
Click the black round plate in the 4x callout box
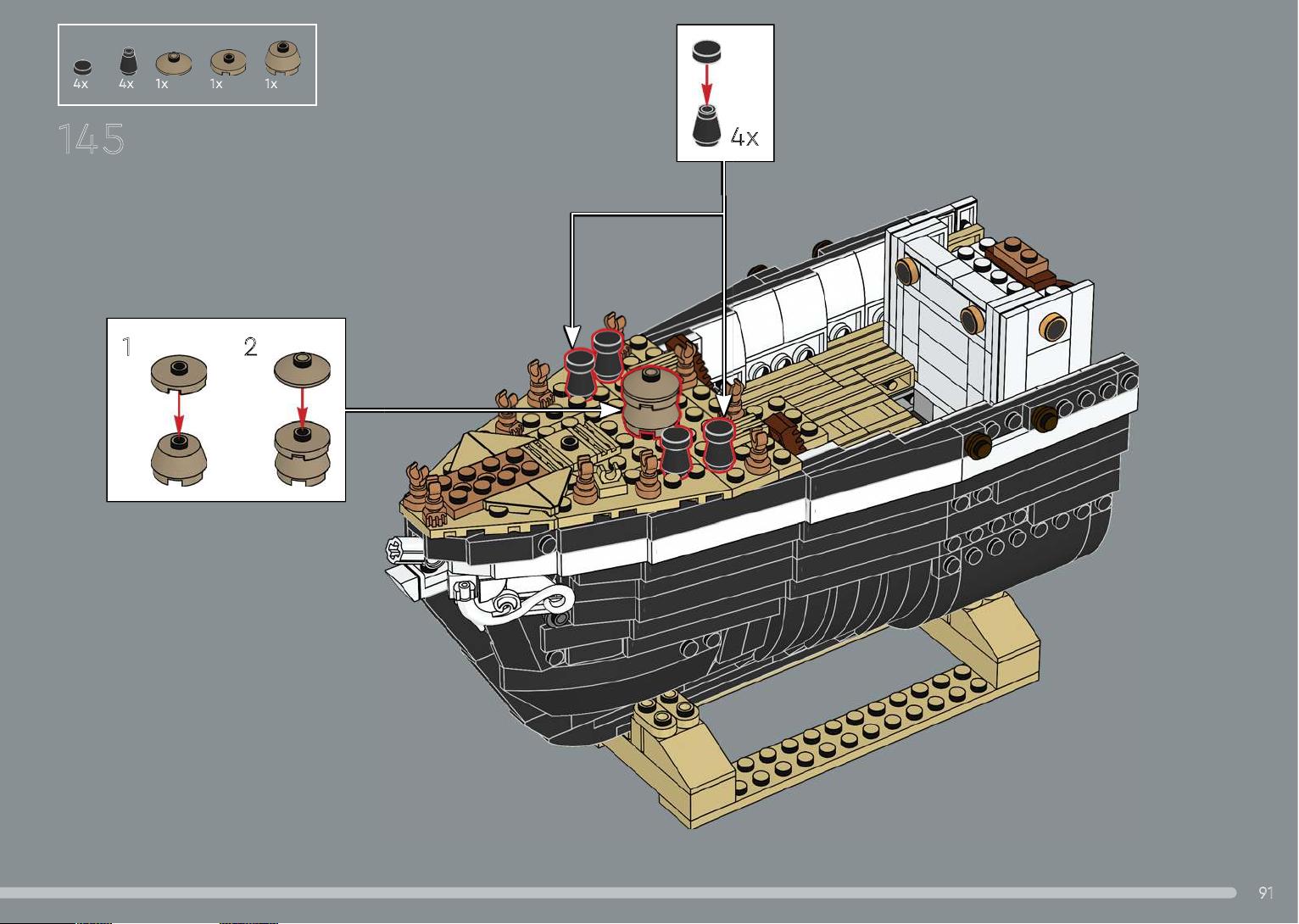point(706,51)
